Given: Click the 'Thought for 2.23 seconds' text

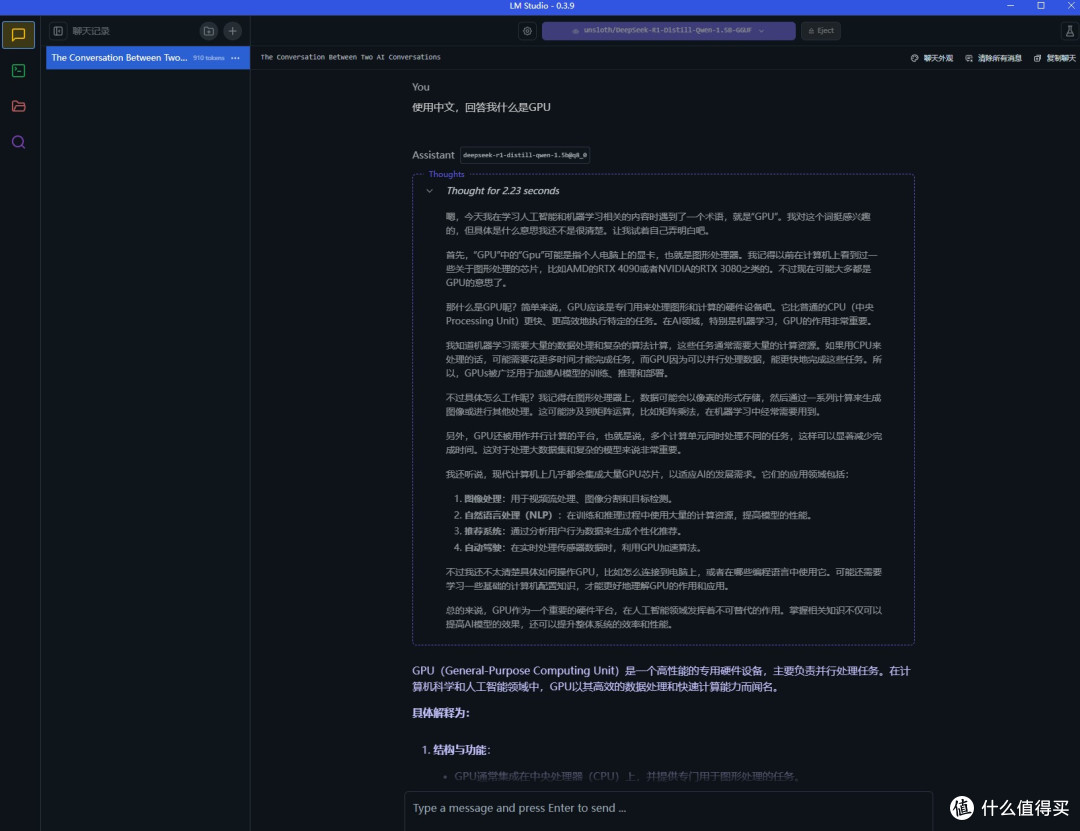Looking at the screenshot, I should (x=503, y=191).
